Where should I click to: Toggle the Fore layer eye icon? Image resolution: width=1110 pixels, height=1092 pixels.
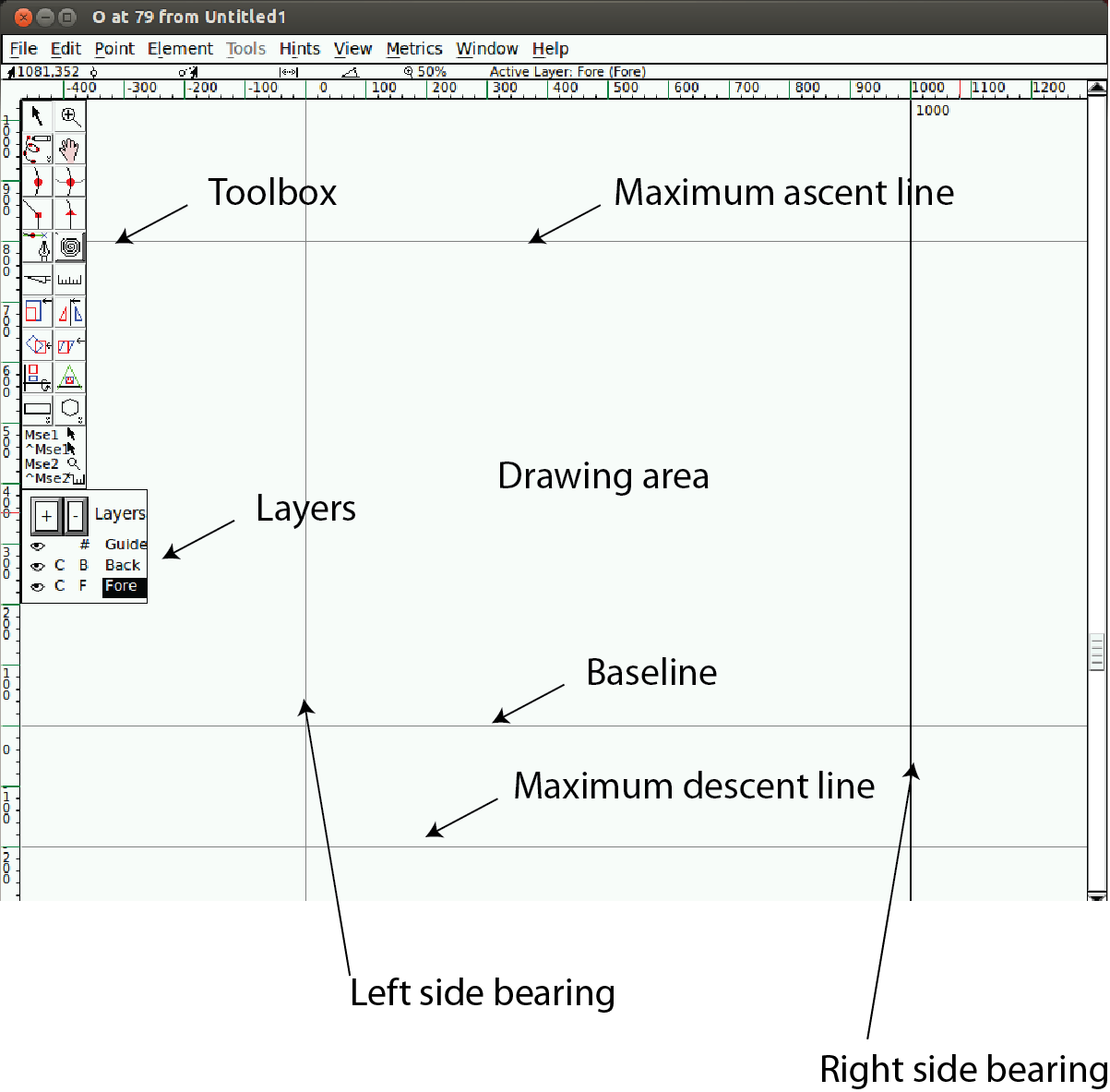point(38,587)
